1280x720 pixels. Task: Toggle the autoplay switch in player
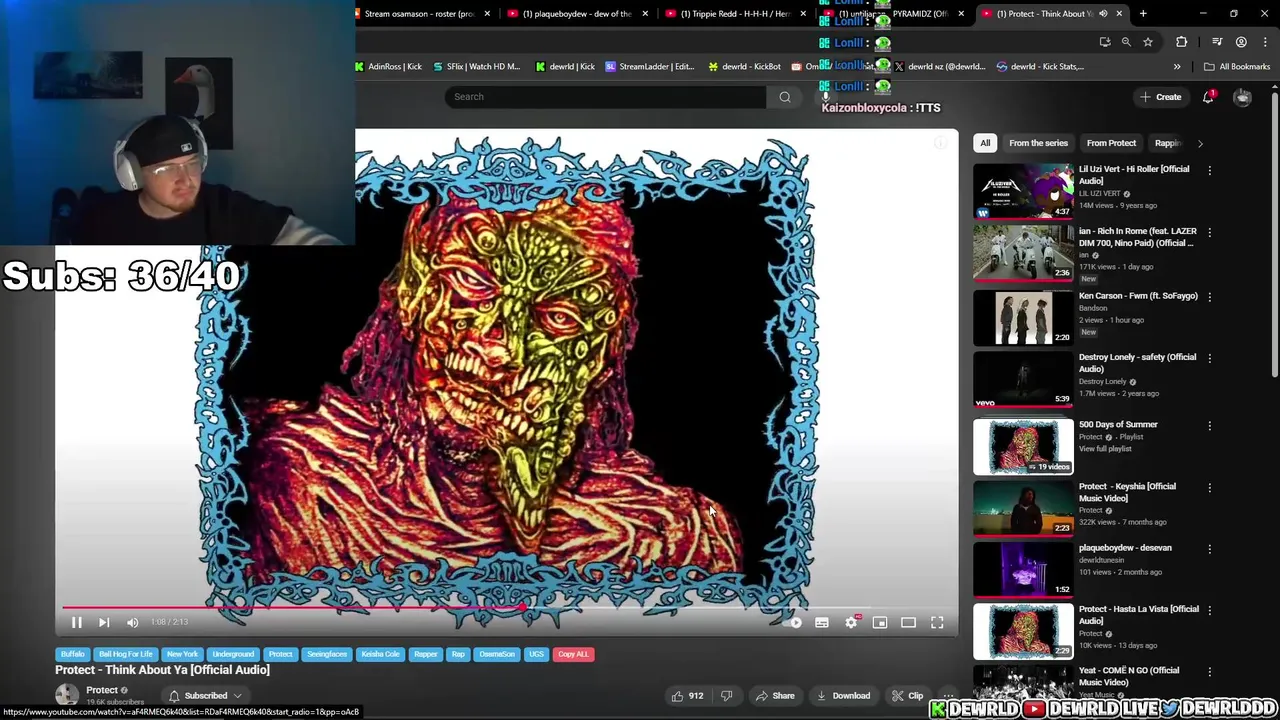coord(793,622)
